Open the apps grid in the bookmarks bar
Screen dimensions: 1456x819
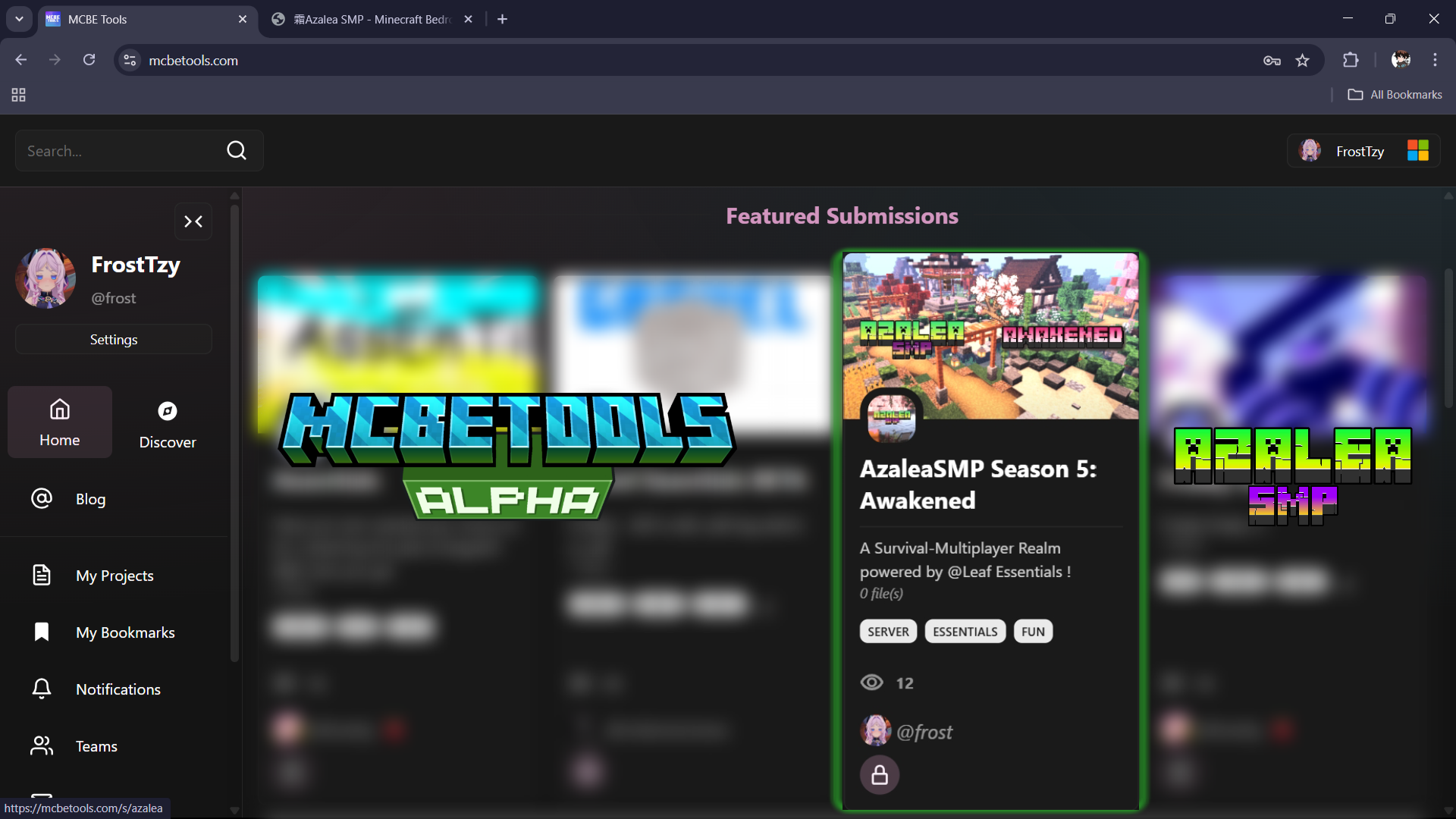(x=19, y=95)
